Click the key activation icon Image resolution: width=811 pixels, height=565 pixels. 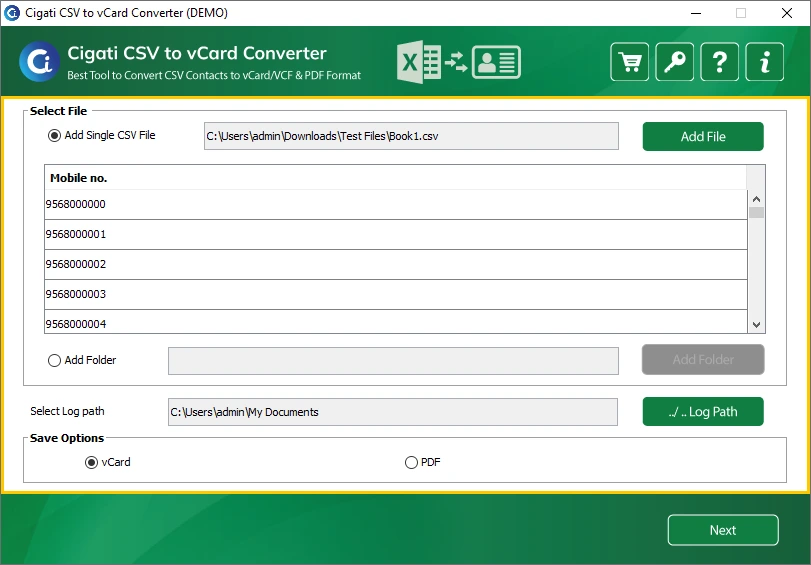pos(674,62)
